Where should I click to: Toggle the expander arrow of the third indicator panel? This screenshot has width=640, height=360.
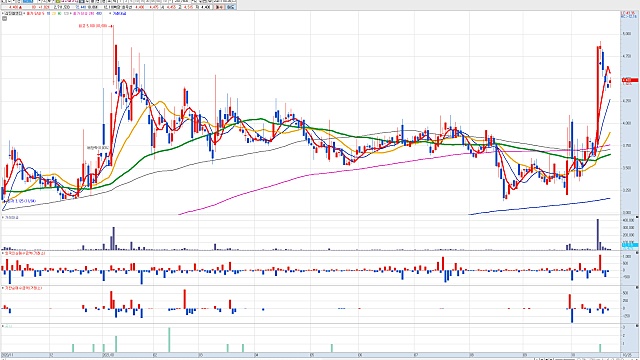click(x=2, y=253)
